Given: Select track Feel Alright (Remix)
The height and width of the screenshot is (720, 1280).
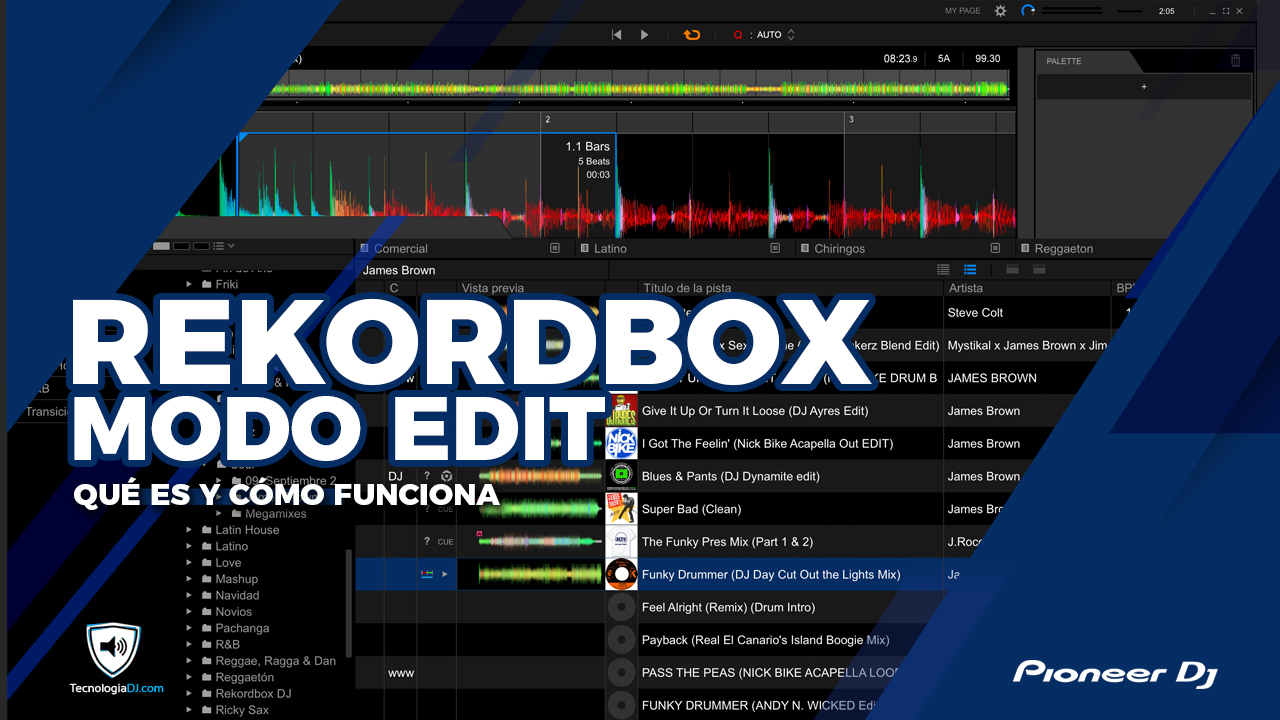Looking at the screenshot, I should tap(728, 607).
